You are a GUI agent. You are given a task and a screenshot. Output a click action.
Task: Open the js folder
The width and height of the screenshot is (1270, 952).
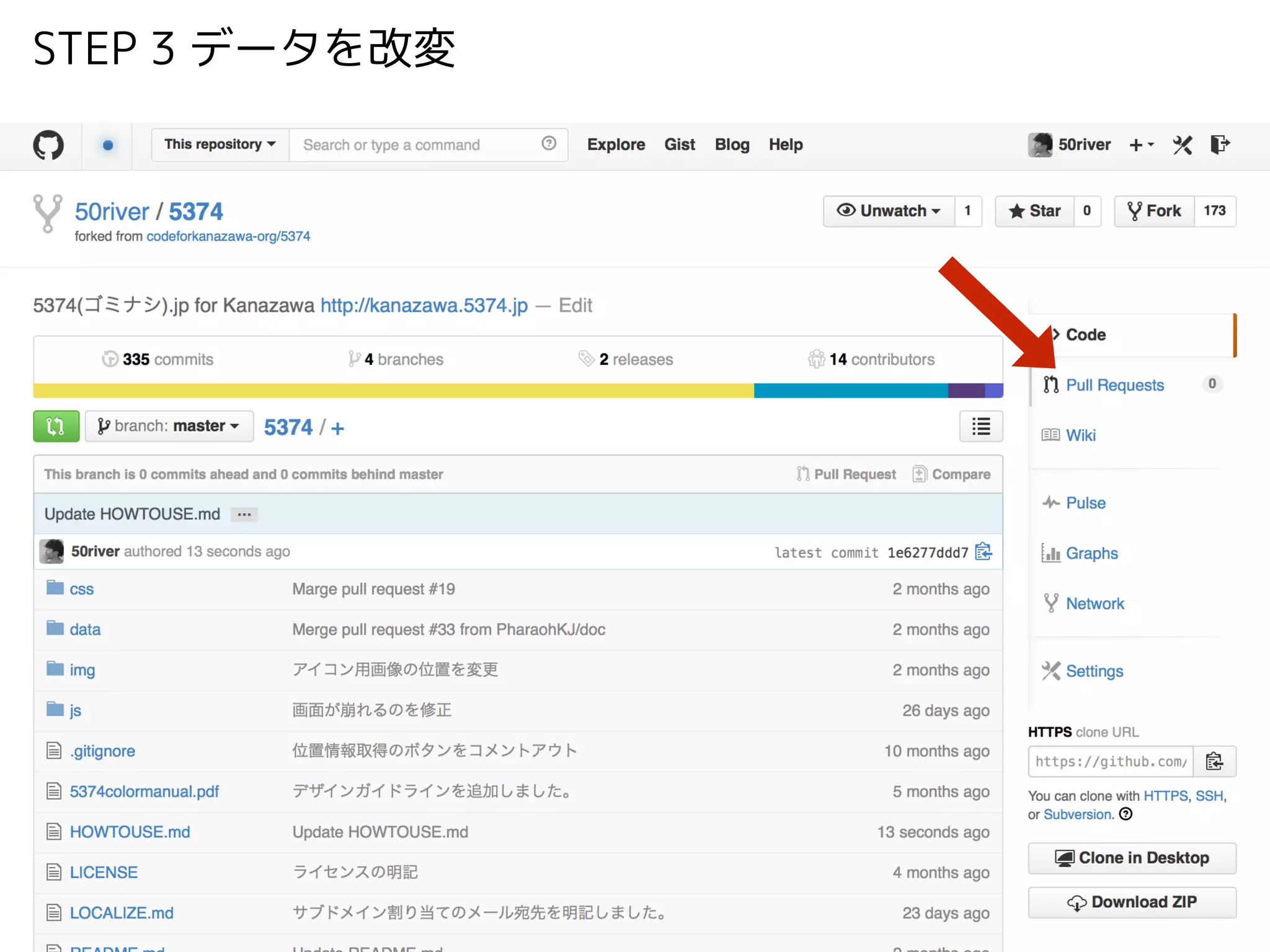coord(75,710)
